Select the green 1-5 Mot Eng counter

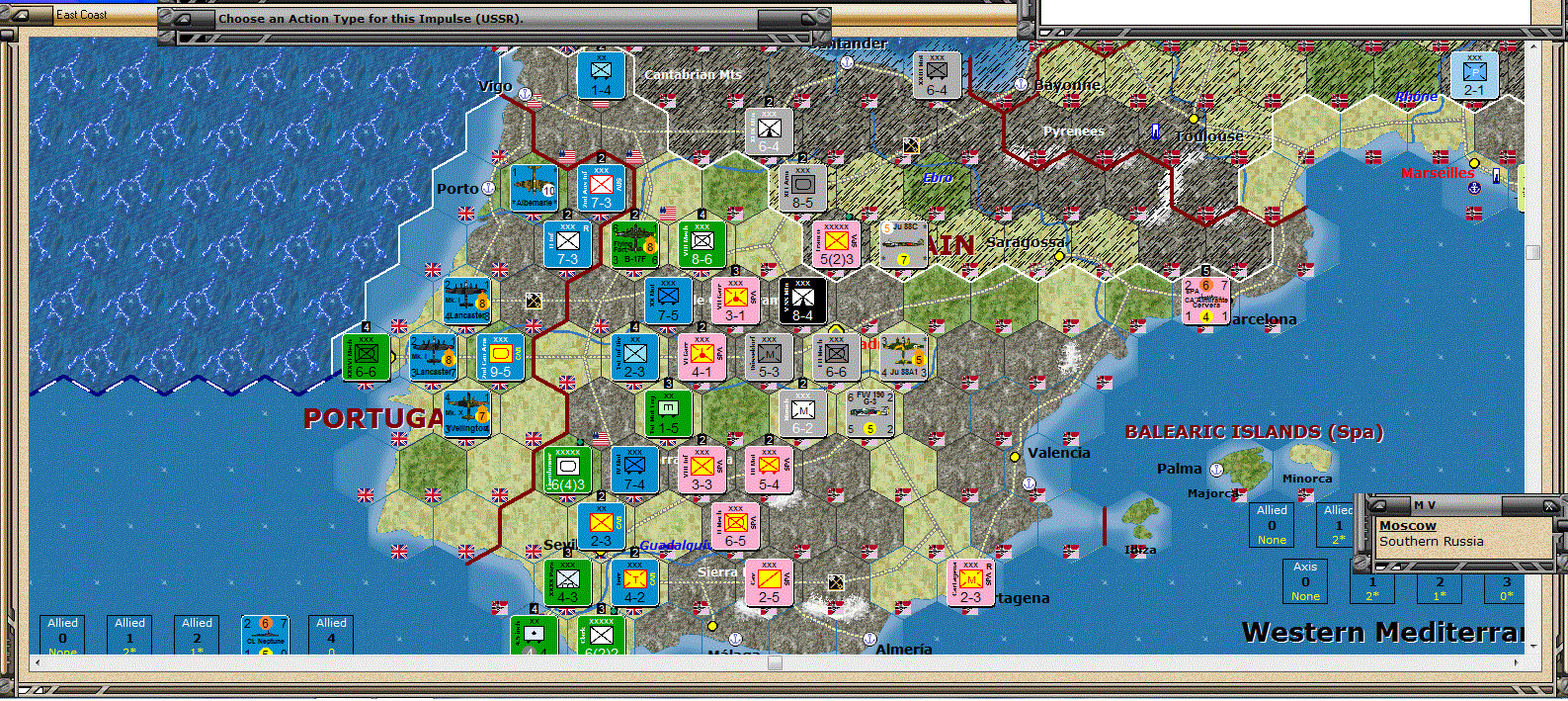[668, 413]
